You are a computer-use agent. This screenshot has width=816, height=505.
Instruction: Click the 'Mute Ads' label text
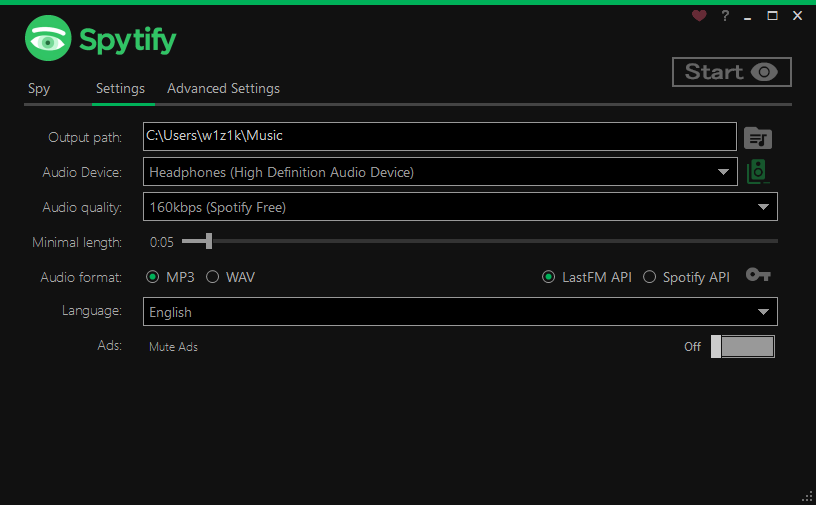173,347
